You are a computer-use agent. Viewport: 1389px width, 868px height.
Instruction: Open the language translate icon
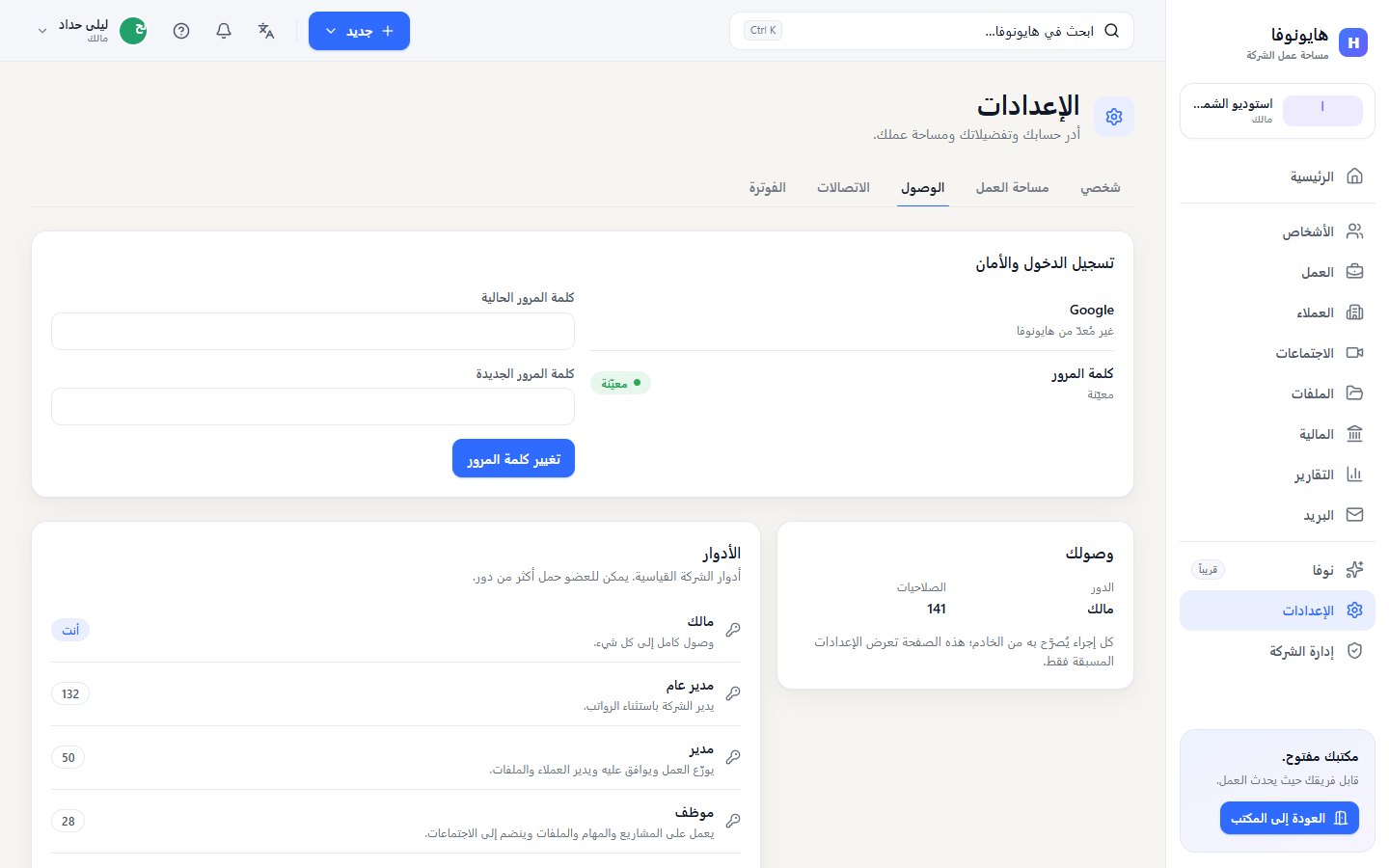point(266,31)
